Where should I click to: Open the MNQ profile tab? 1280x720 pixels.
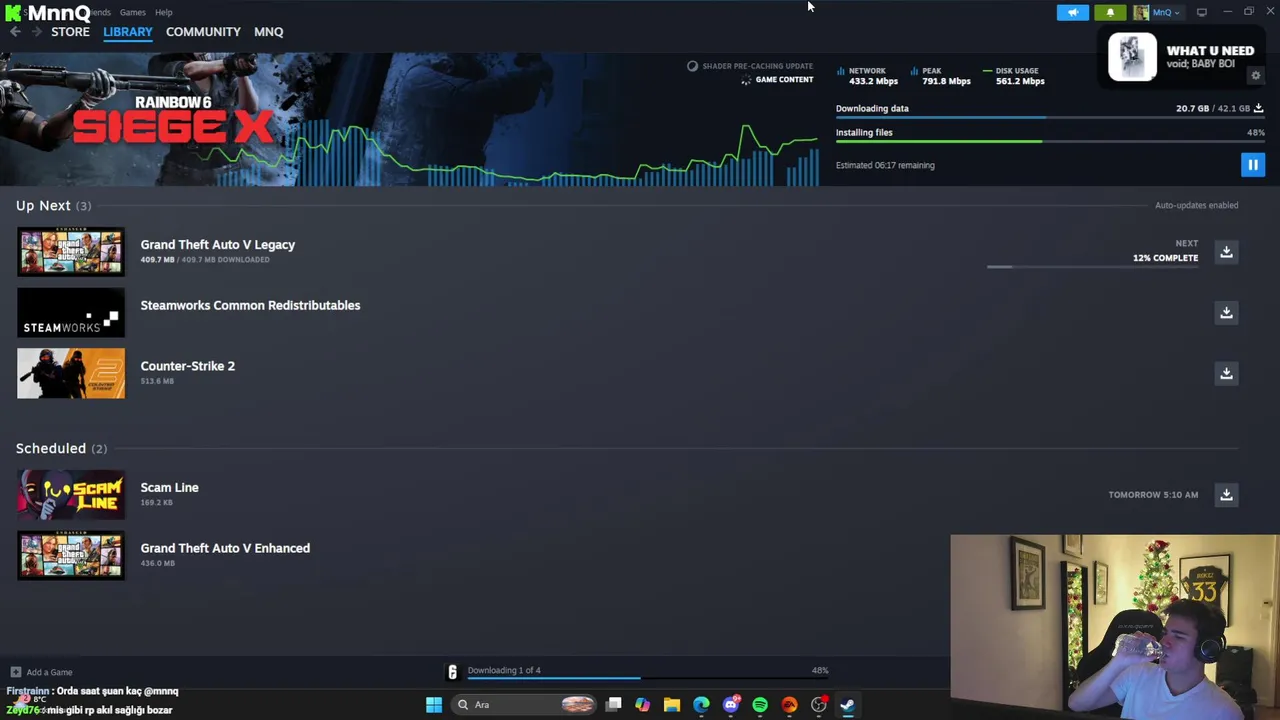pos(268,32)
